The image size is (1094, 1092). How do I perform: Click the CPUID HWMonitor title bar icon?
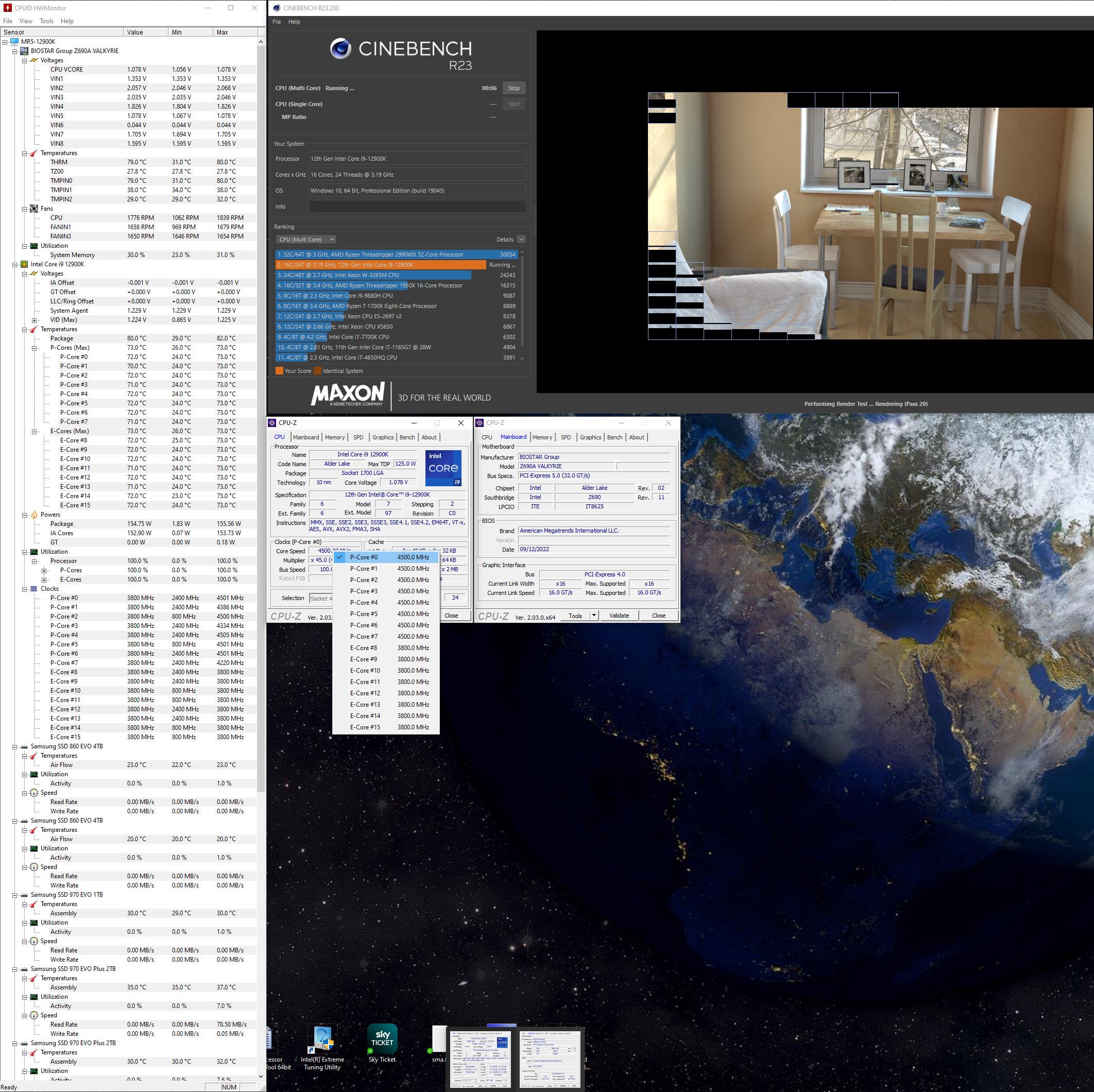(7, 8)
